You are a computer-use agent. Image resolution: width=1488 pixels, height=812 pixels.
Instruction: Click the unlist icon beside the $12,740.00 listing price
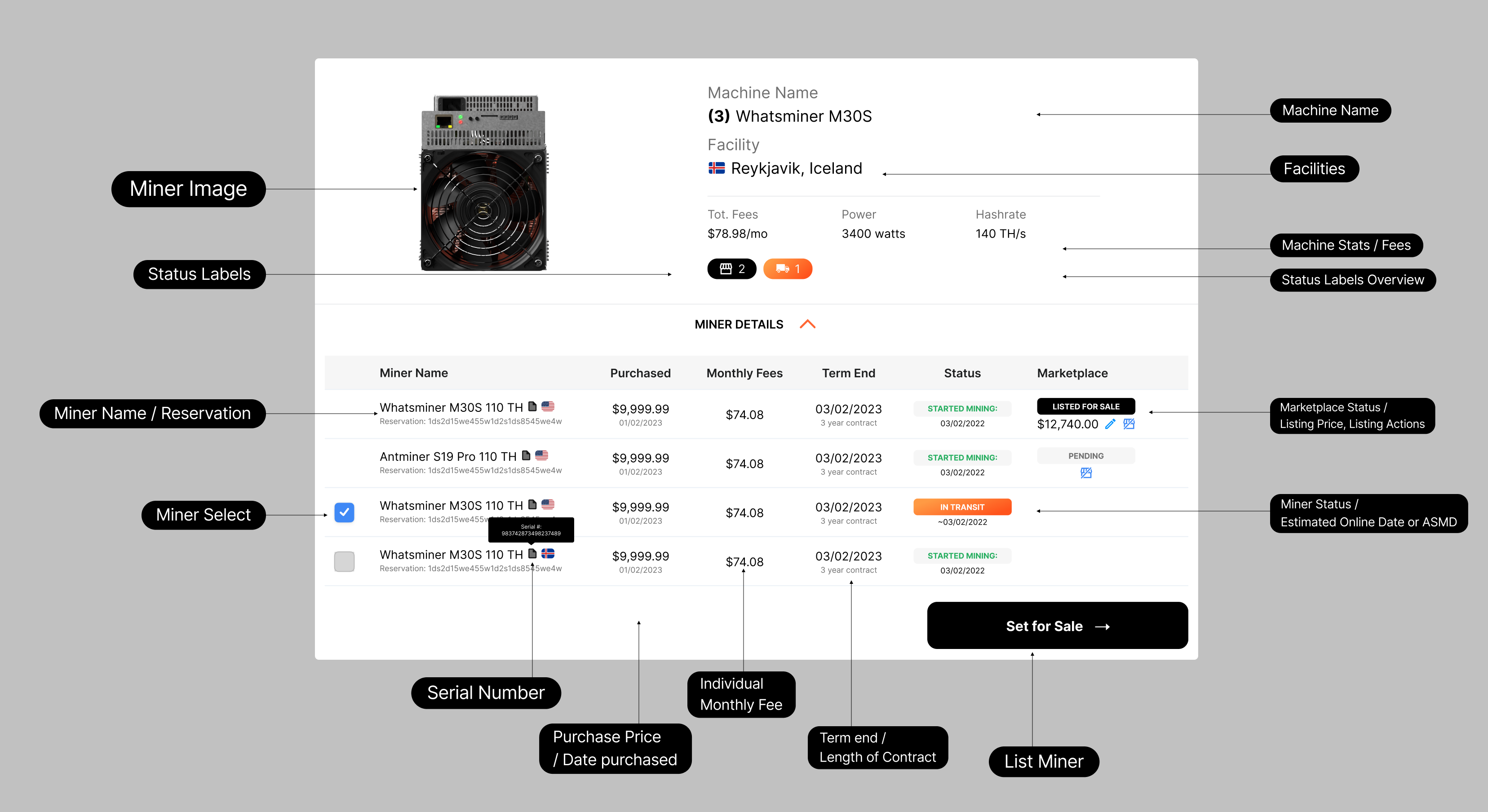[1129, 424]
